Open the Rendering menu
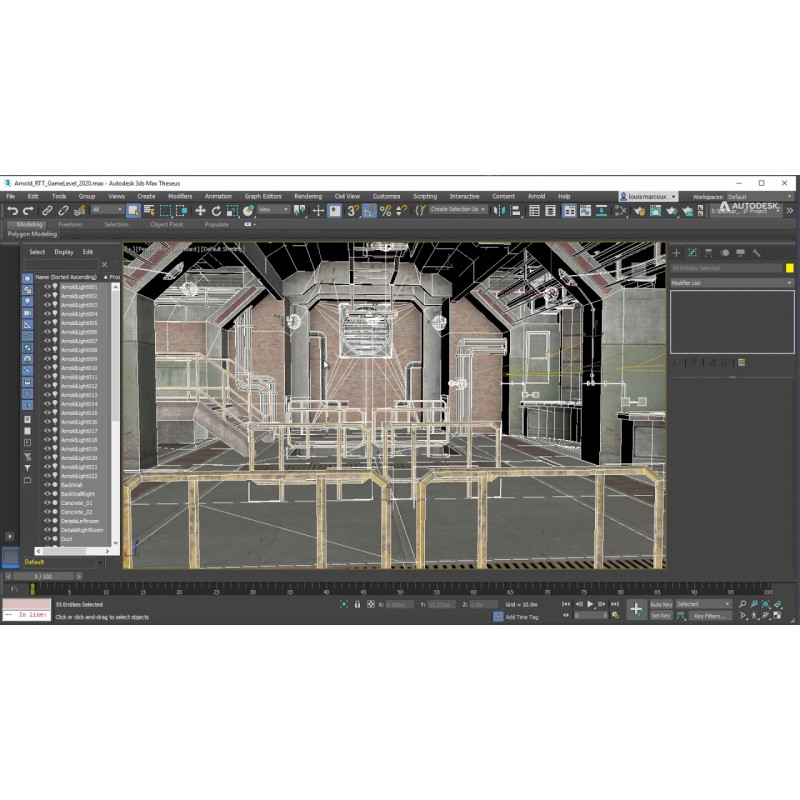800x800 pixels. tap(308, 197)
